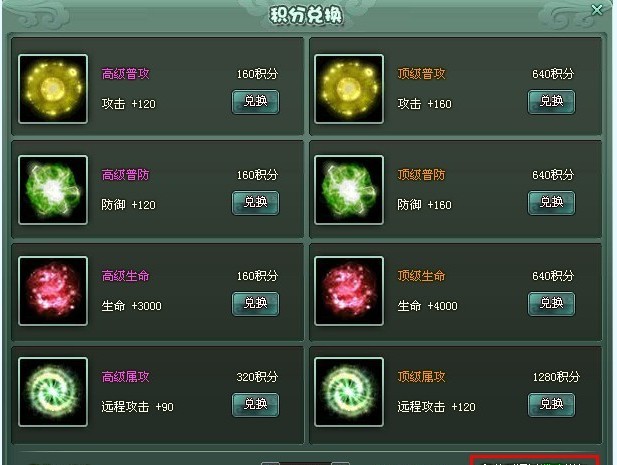Click the 顶级属攻 item name
The width and height of the screenshot is (617, 465).
(421, 376)
